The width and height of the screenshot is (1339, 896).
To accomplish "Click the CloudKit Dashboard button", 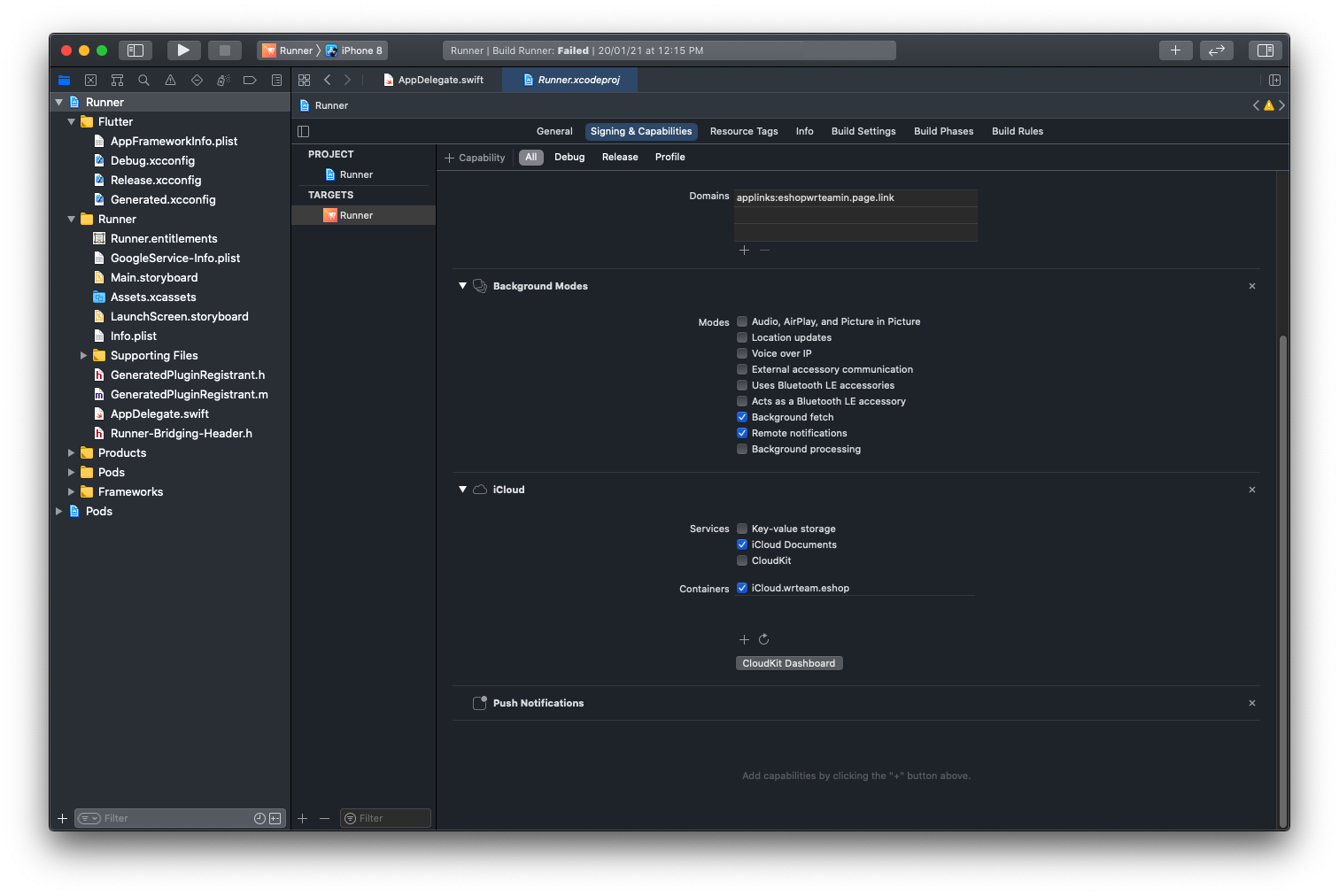I will pos(788,663).
